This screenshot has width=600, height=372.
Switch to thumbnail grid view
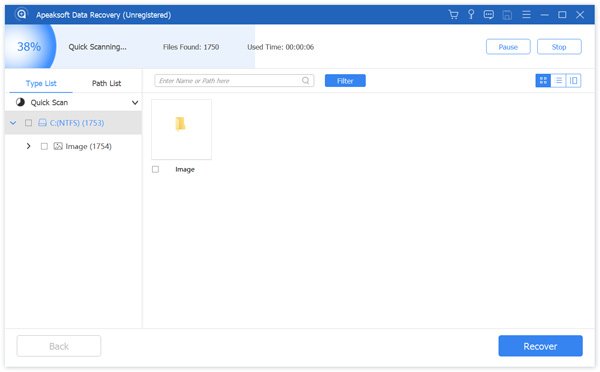(x=543, y=80)
